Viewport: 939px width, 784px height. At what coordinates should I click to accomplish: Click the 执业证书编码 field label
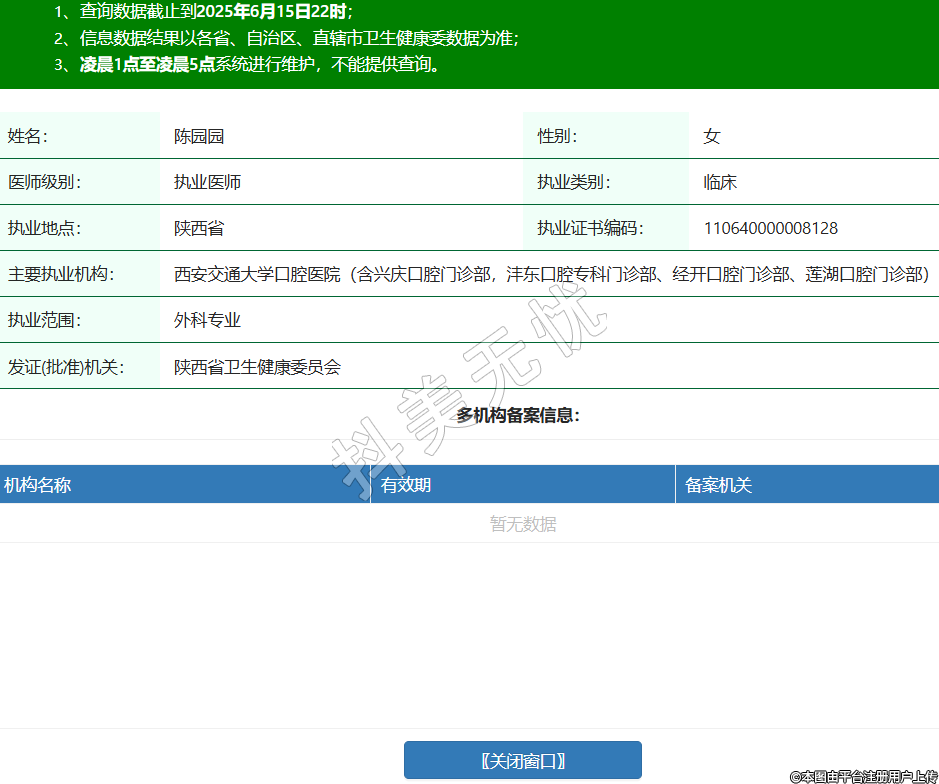(590, 228)
